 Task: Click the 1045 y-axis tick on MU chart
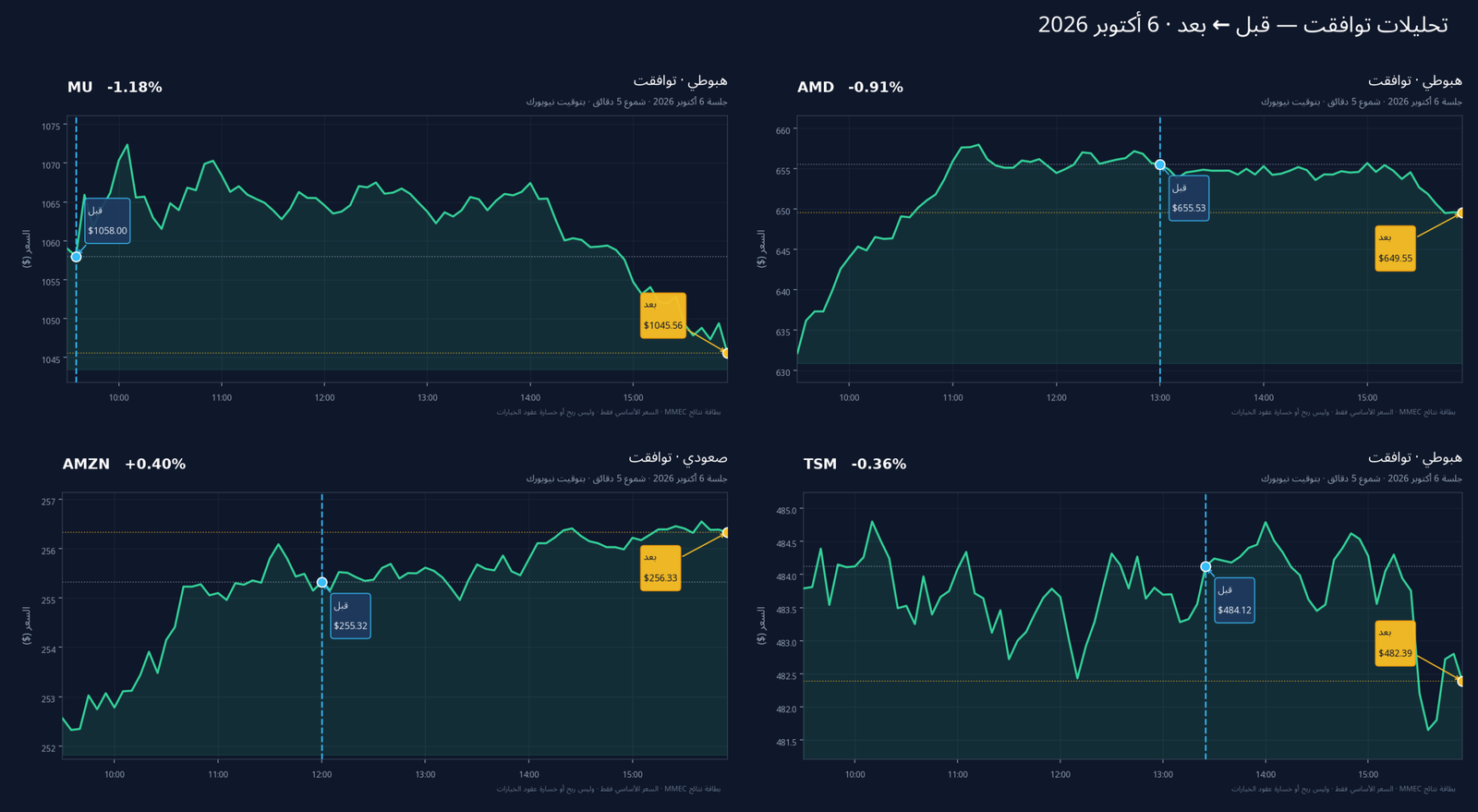click(x=51, y=360)
